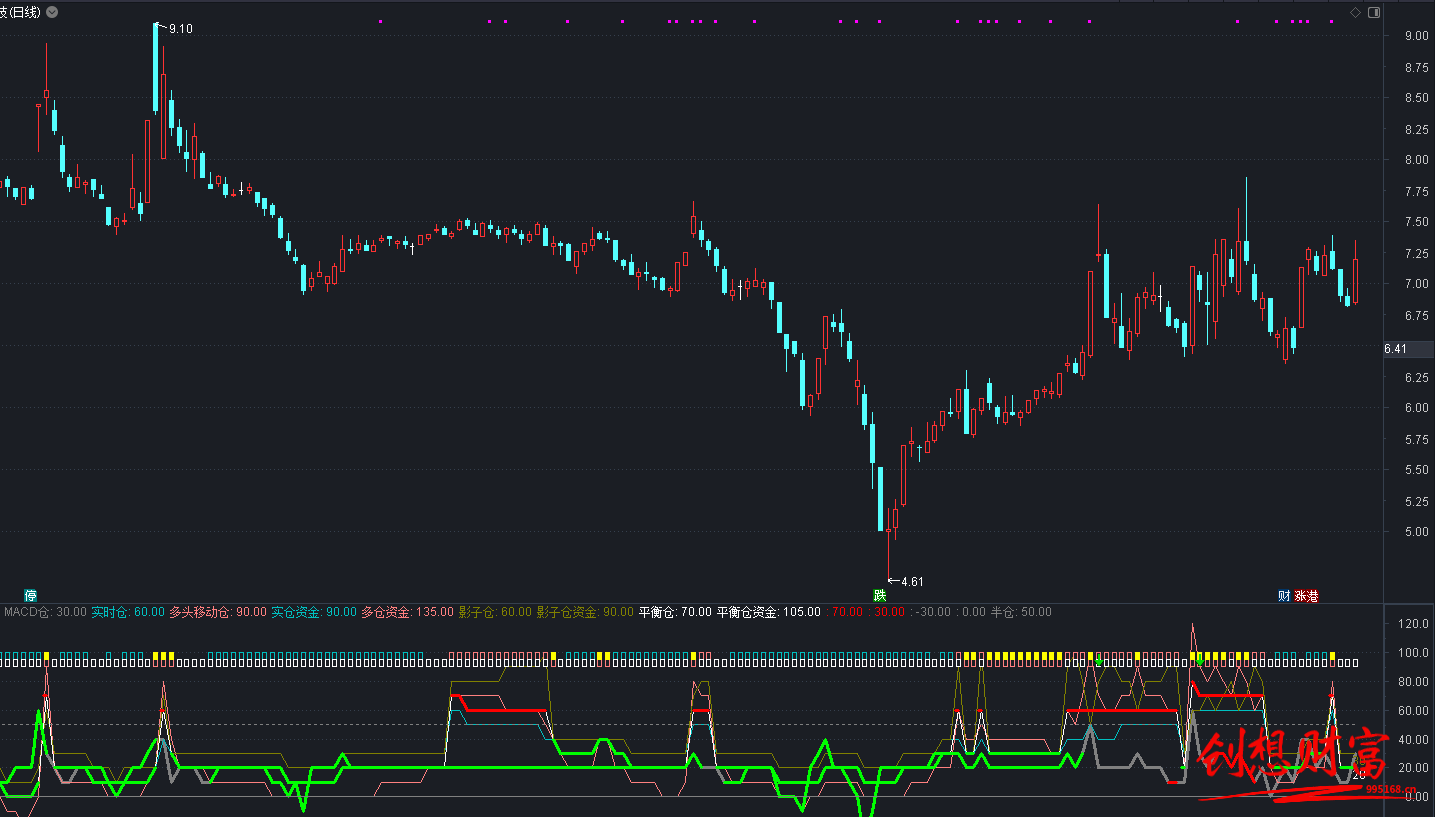Click the blue 财 event marker
Viewport: 1435px width, 817px height.
coord(1284,595)
